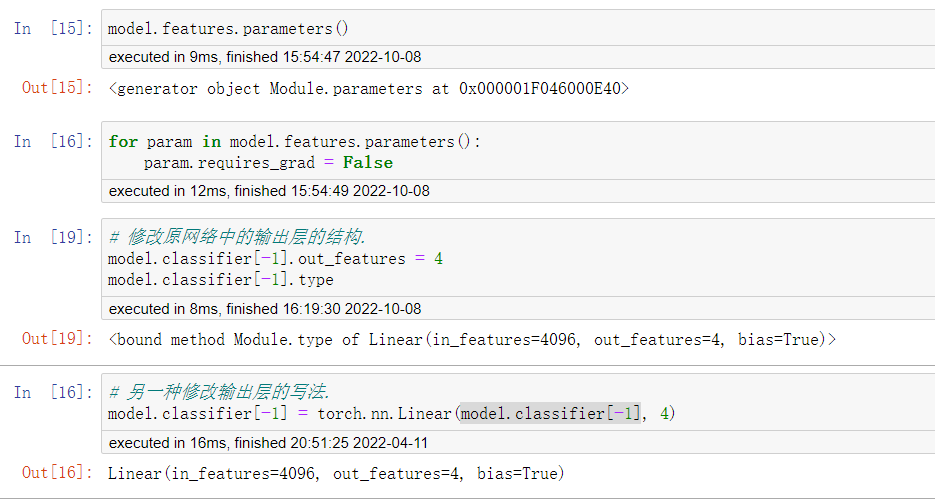This screenshot has width=935, height=501.
Task: Click the executed in 16ms timing line
Action: (268, 443)
